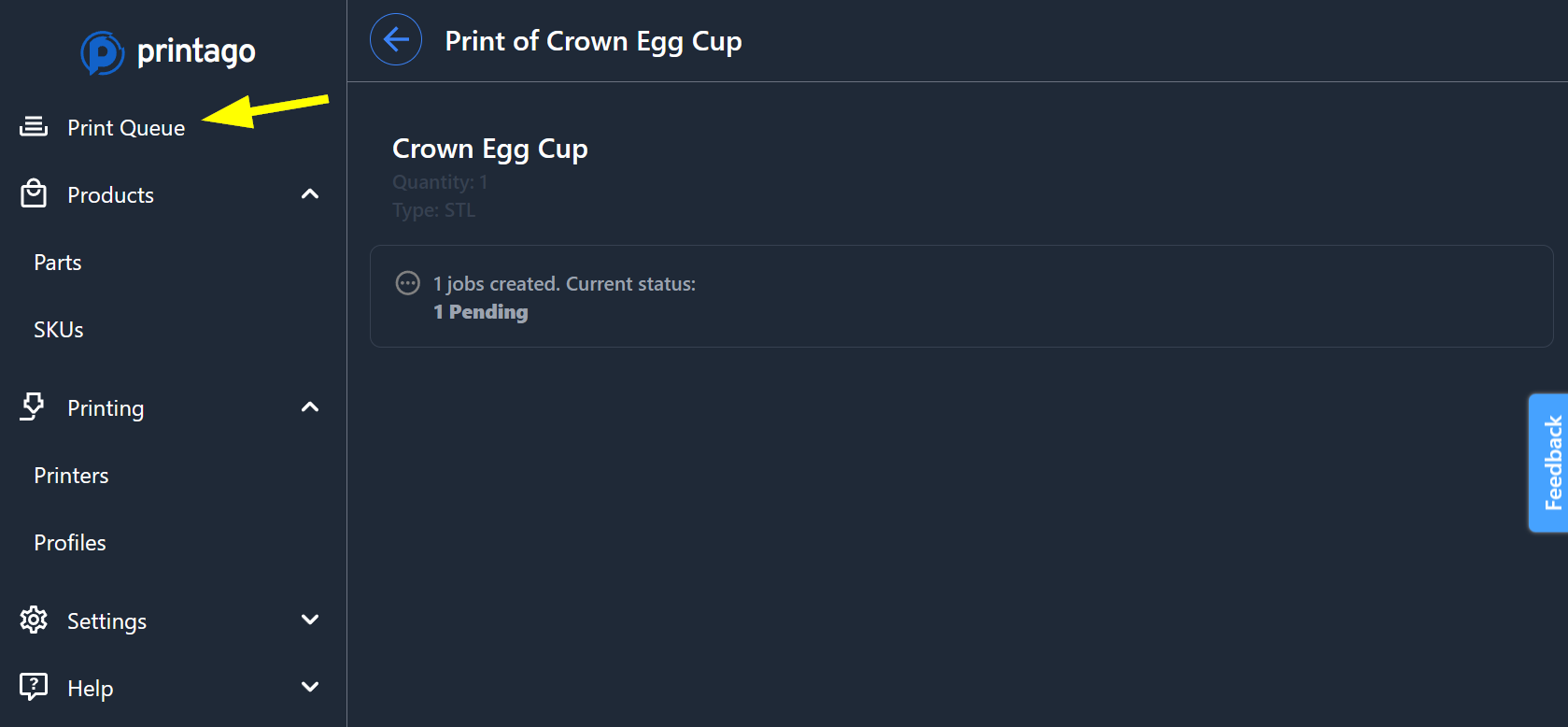Open the Printers page
This screenshot has height=727, width=1568.
[x=71, y=476]
